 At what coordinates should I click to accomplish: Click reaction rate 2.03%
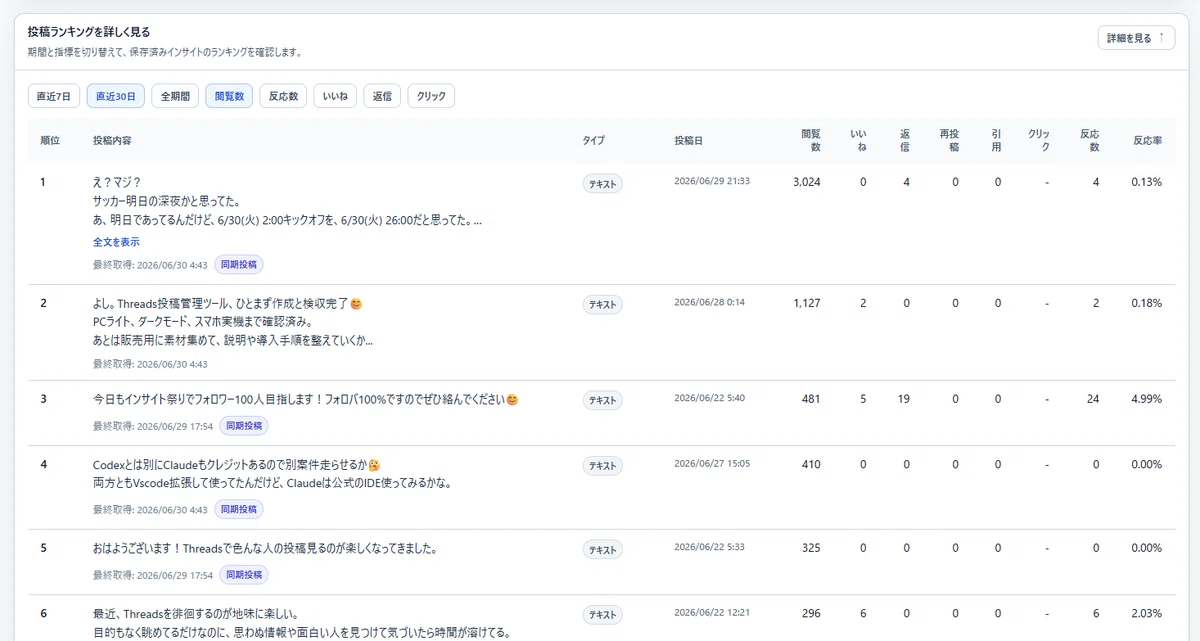coord(1147,614)
